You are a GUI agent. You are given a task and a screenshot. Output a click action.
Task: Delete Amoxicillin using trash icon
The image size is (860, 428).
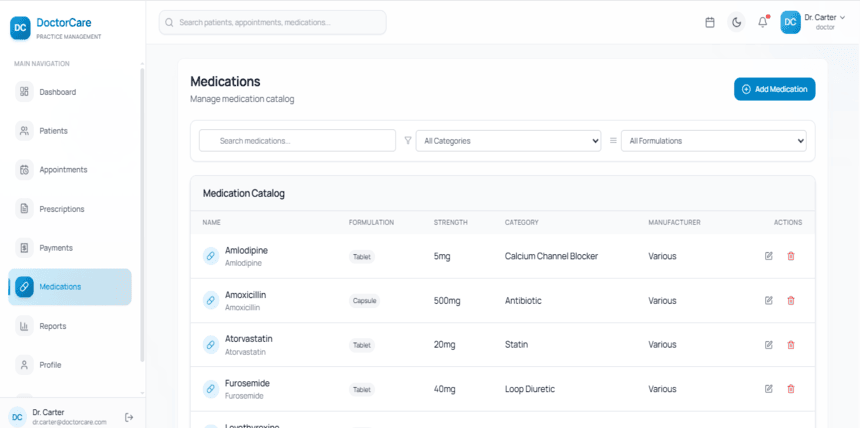(x=791, y=300)
